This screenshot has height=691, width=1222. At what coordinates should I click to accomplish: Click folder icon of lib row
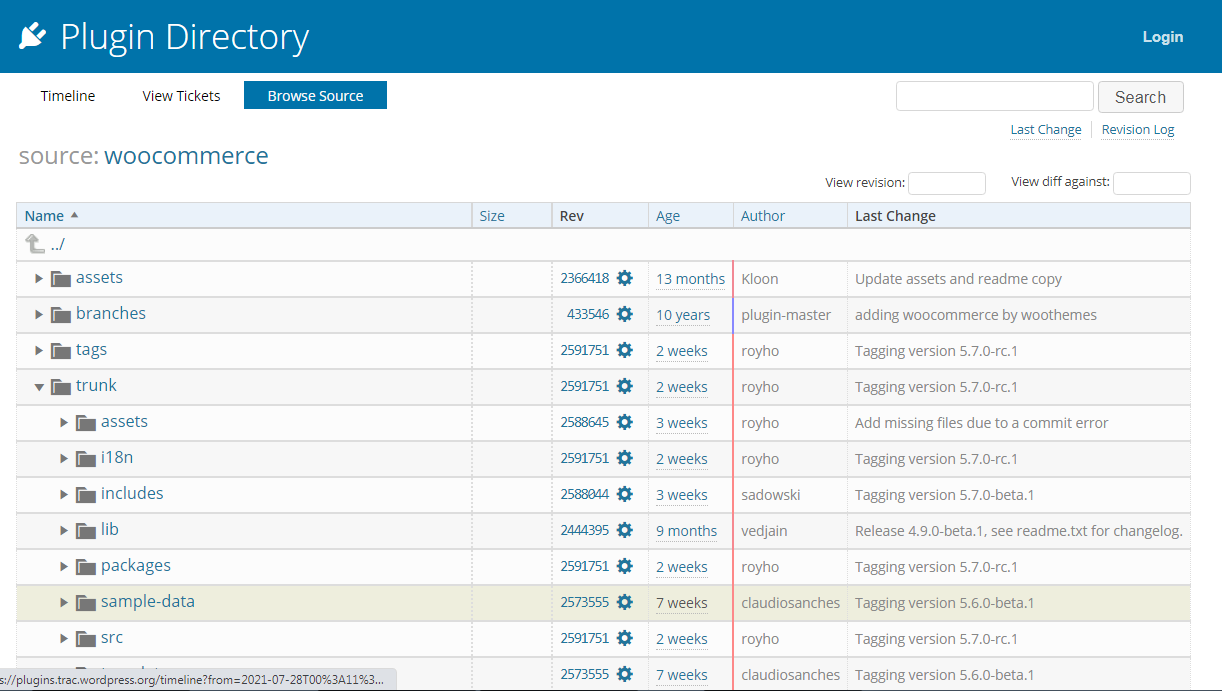(x=86, y=530)
